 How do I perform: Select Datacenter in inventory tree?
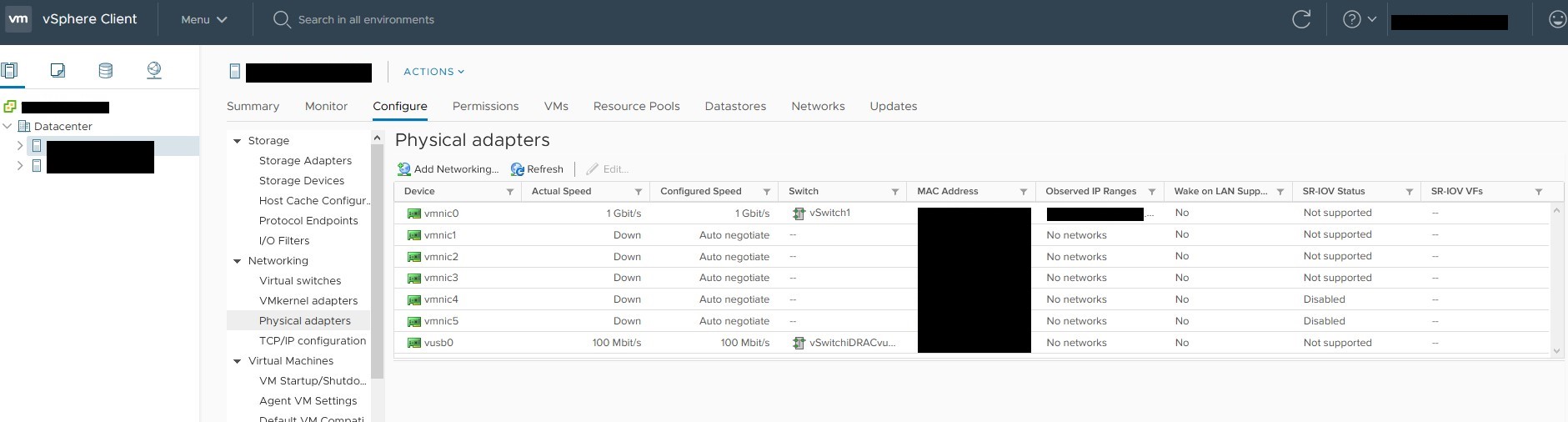click(x=63, y=126)
